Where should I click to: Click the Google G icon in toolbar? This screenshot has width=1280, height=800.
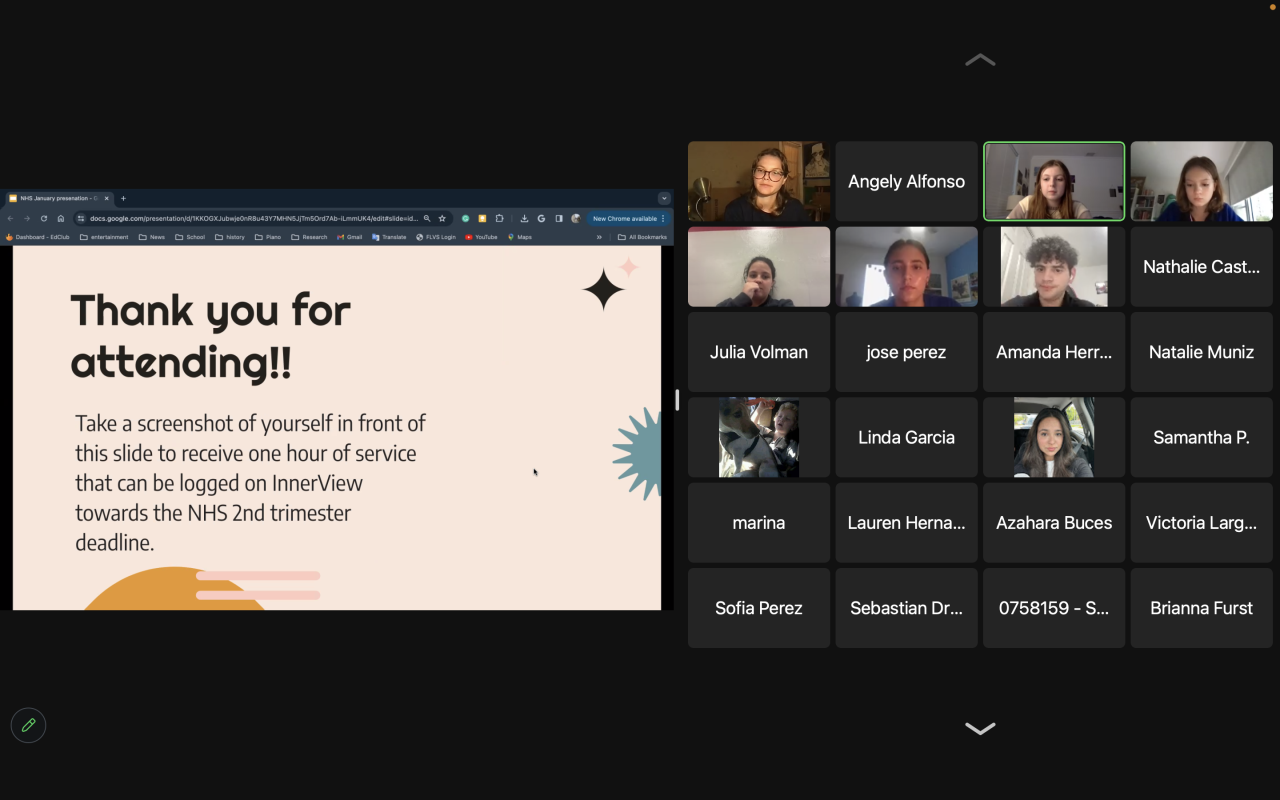click(x=541, y=218)
